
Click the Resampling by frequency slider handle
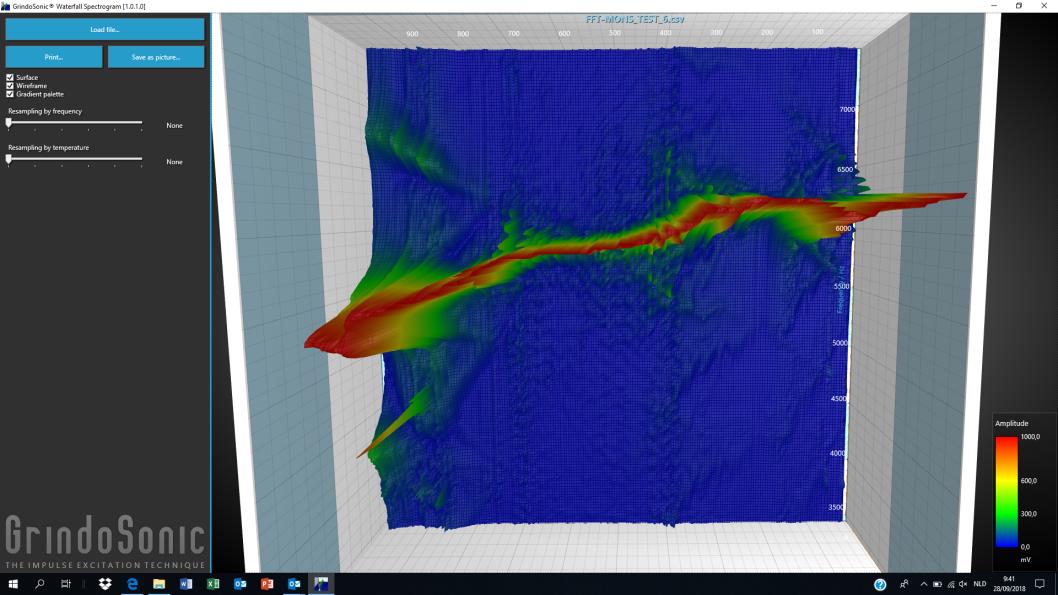9,123
